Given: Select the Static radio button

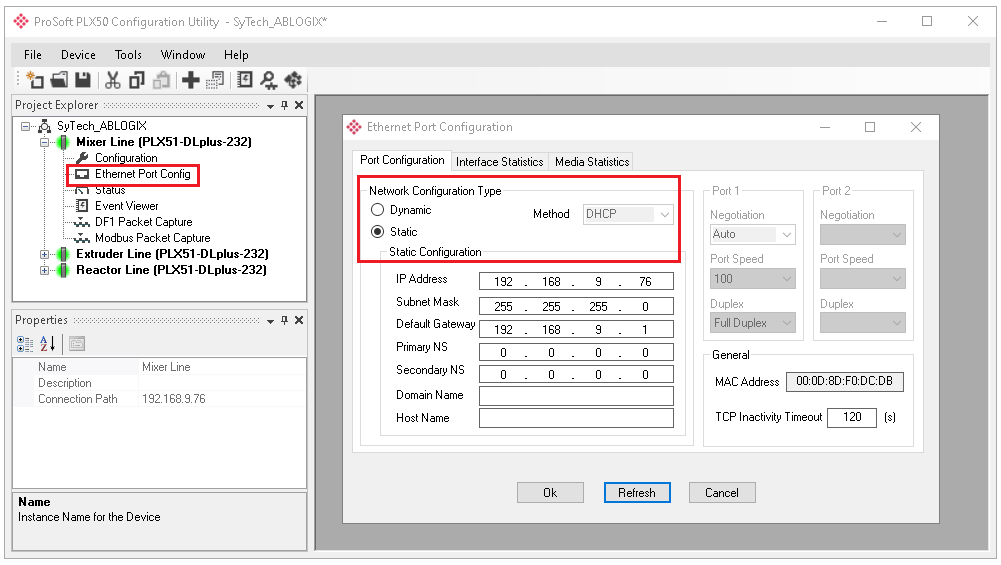Looking at the screenshot, I should click(377, 232).
